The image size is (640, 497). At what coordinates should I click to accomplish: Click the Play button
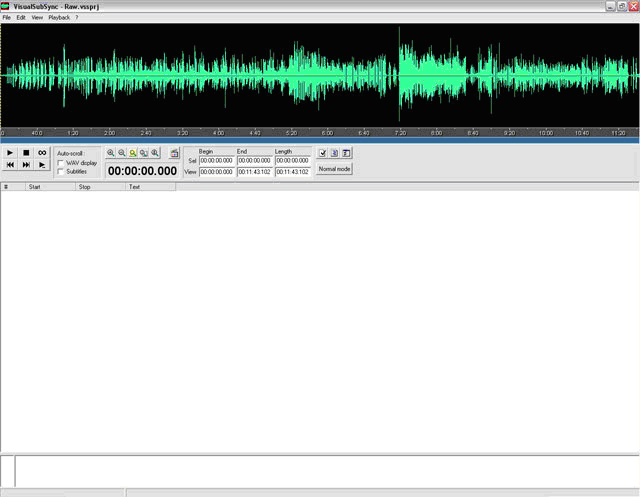pos(10,153)
